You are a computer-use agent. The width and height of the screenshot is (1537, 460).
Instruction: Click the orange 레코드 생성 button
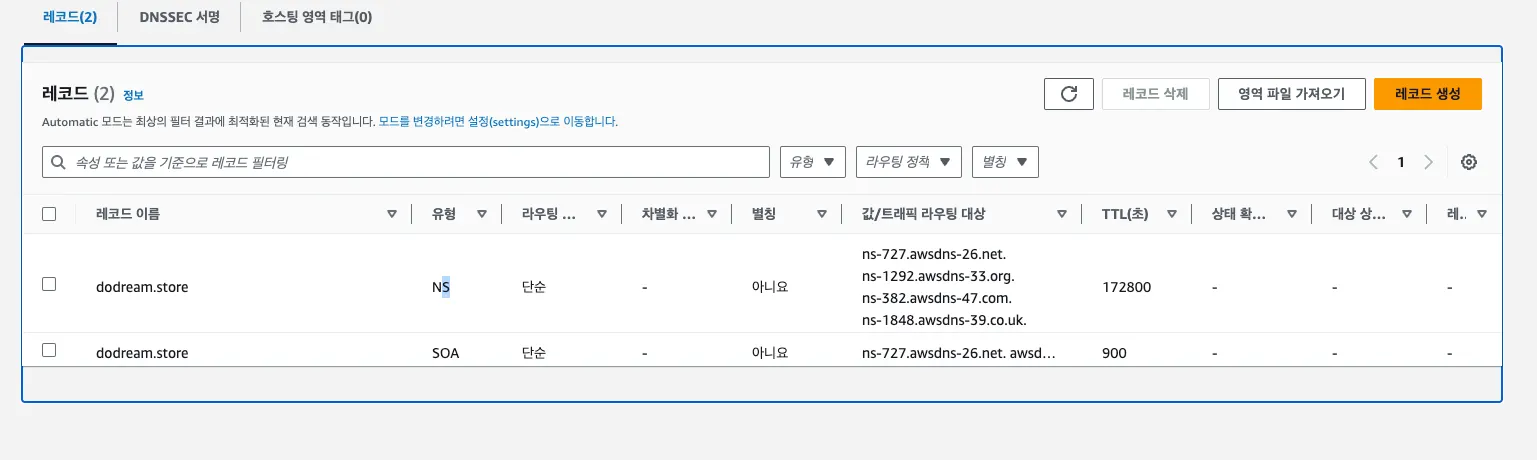pos(1427,94)
